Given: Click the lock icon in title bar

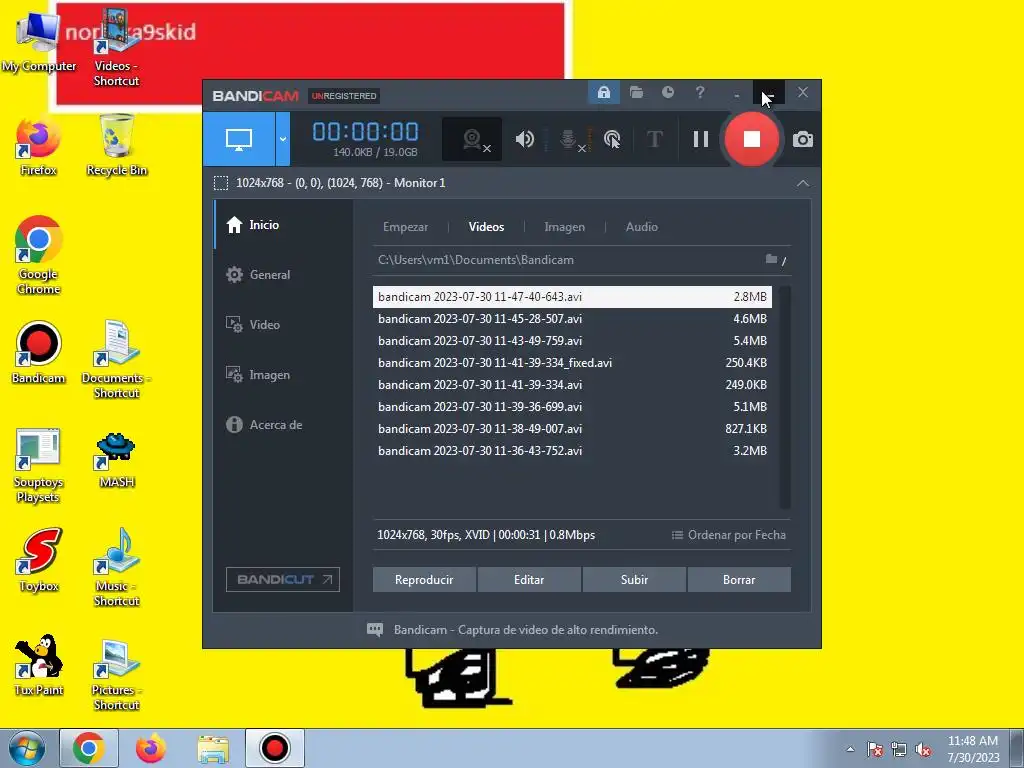Looking at the screenshot, I should 604,93.
